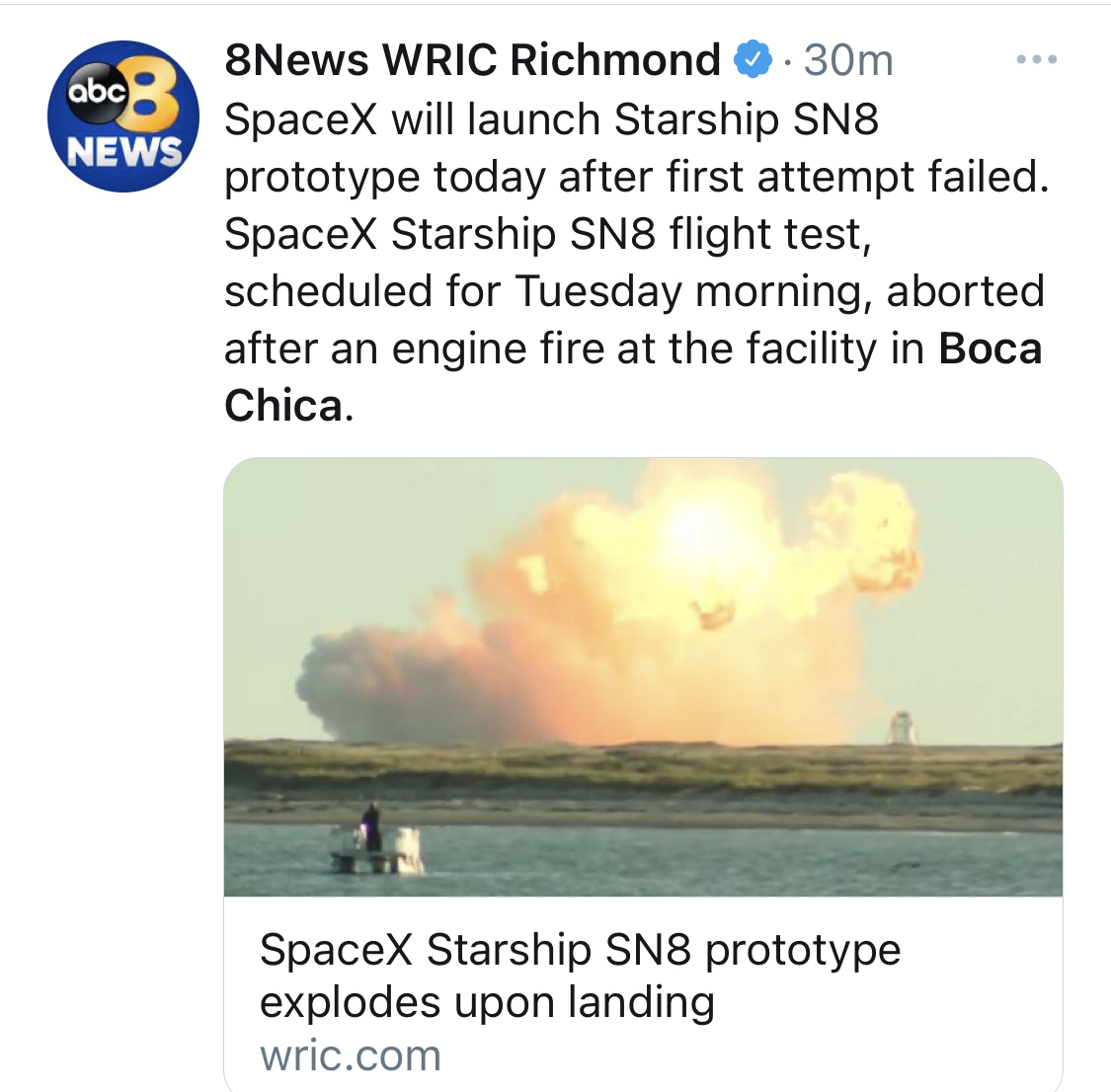Click the prototype today after first attempt line
1111x1092 pixels.
636,177
